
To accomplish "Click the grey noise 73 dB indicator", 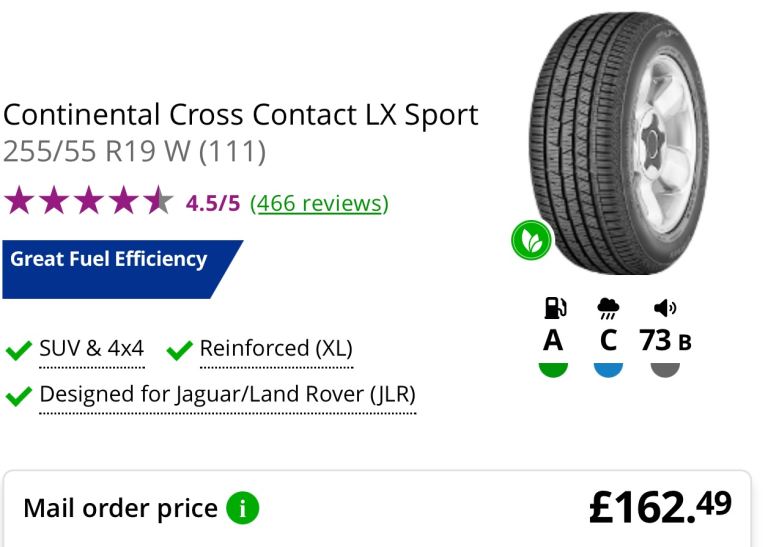I will click(x=665, y=367).
